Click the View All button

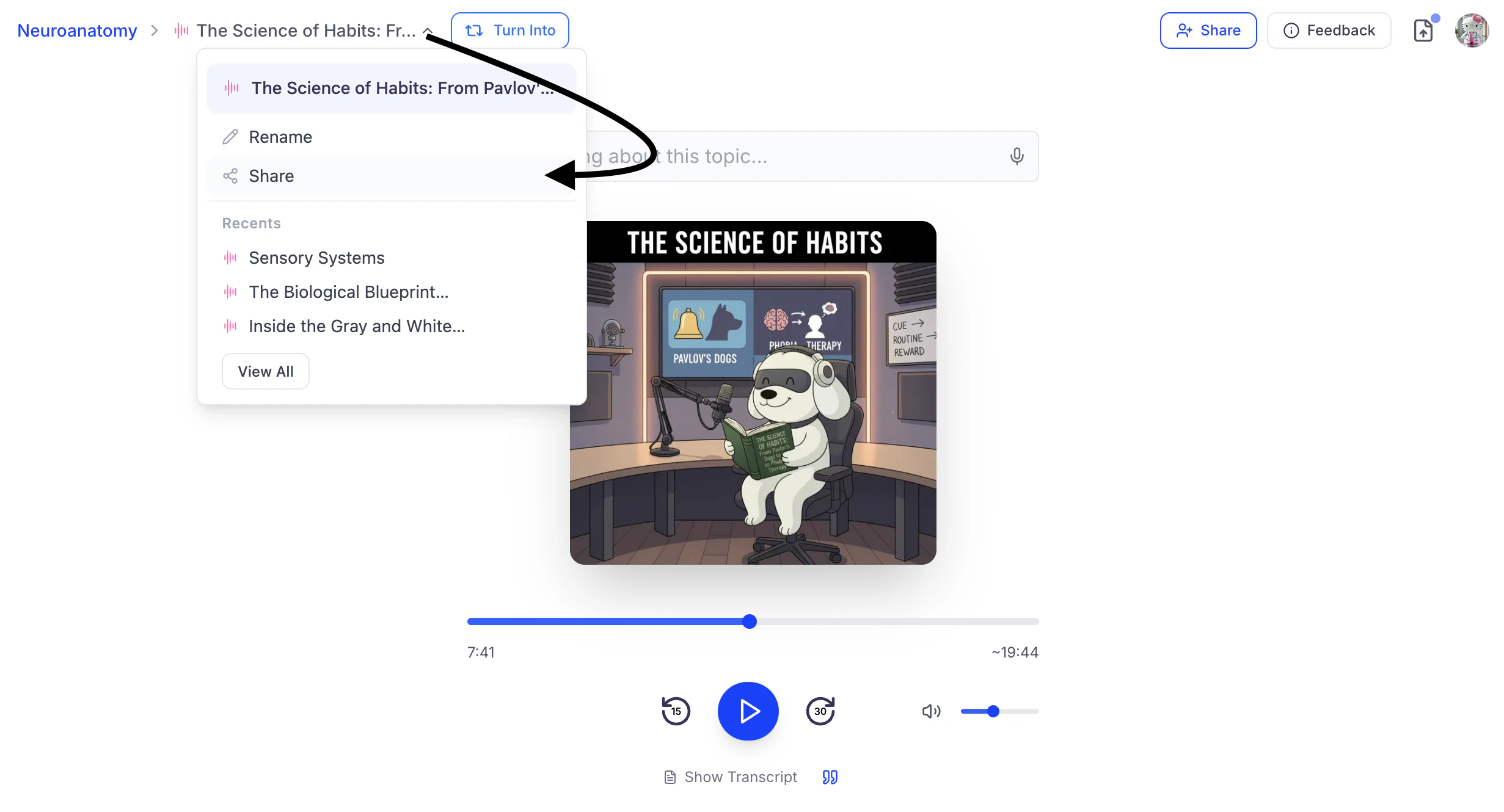[x=266, y=371]
